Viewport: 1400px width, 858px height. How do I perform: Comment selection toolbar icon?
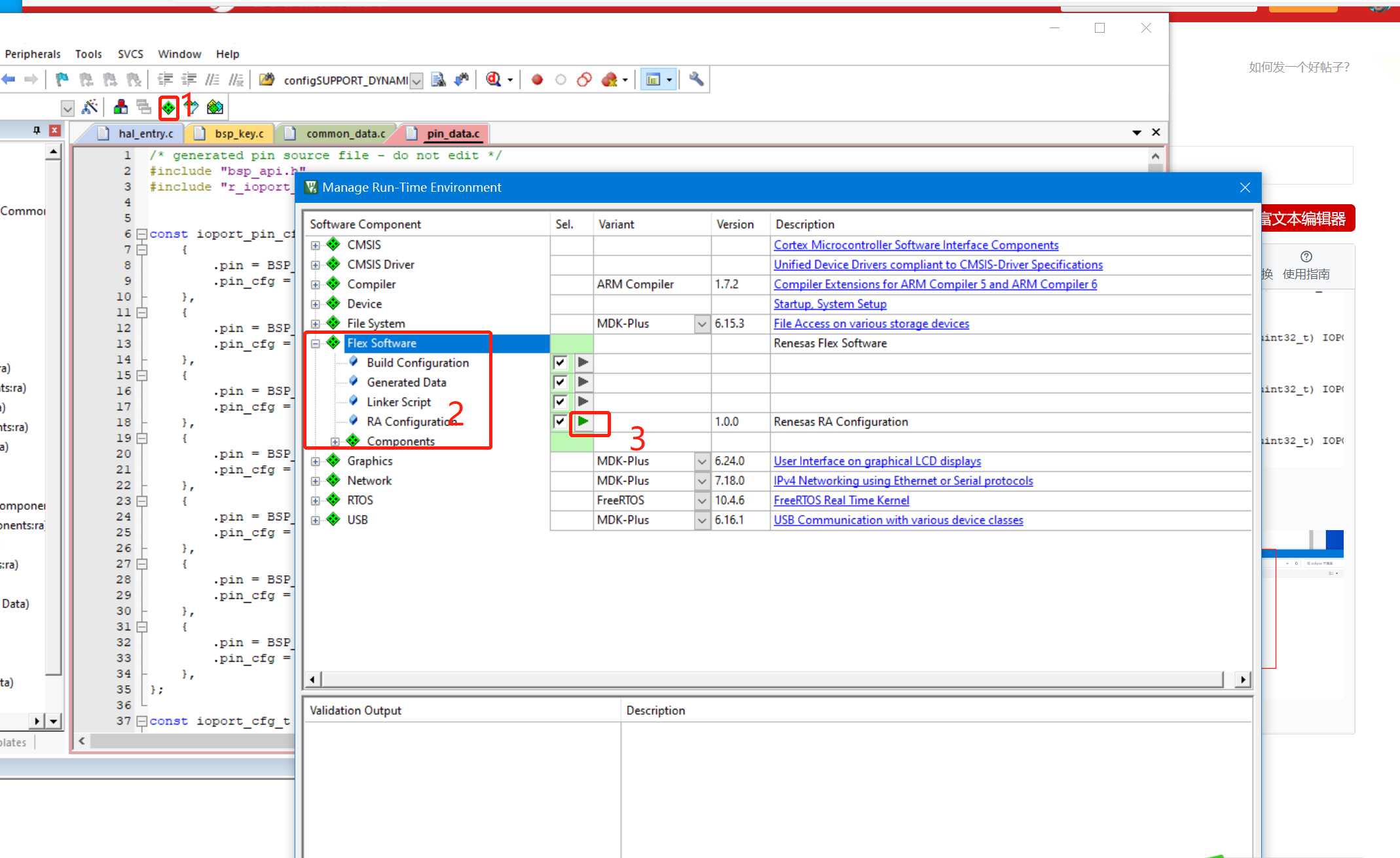click(x=212, y=80)
